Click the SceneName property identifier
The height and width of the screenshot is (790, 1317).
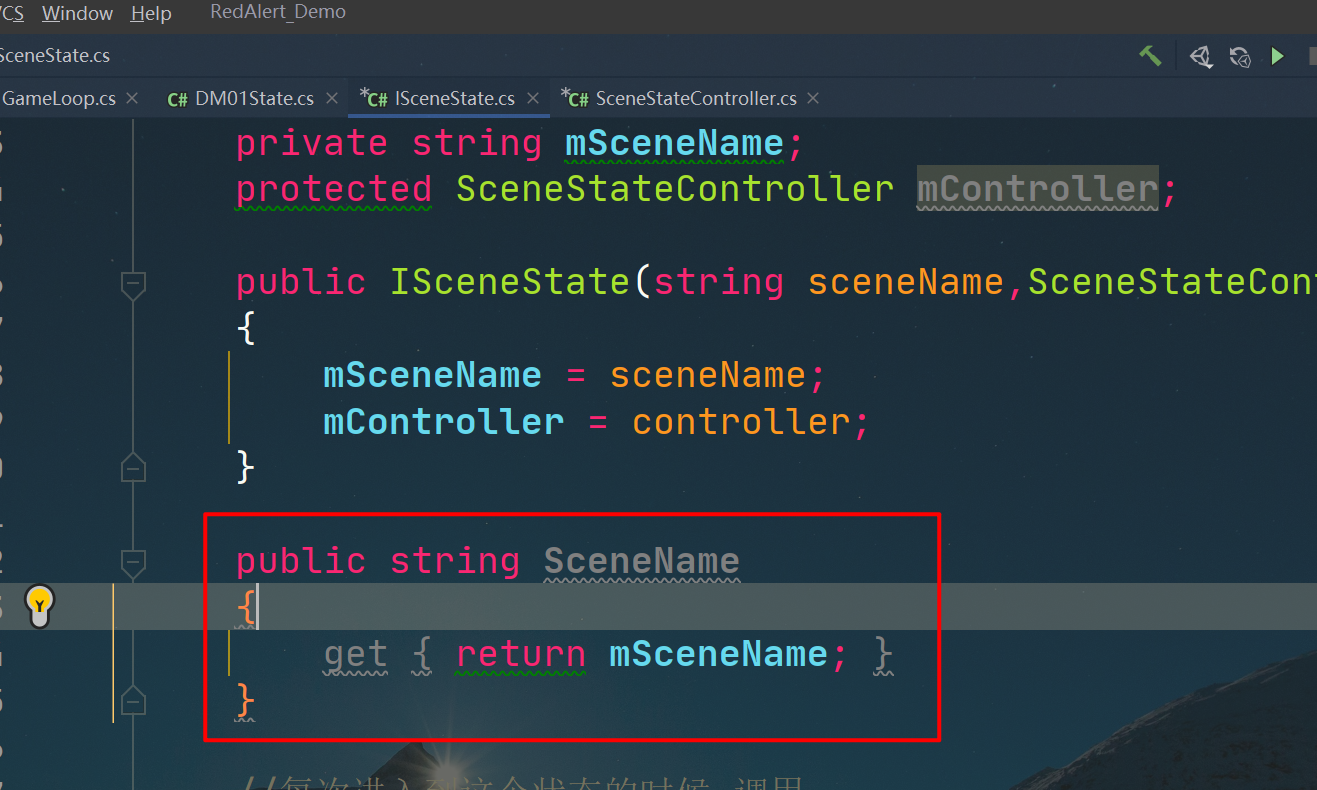pyautogui.click(x=641, y=561)
